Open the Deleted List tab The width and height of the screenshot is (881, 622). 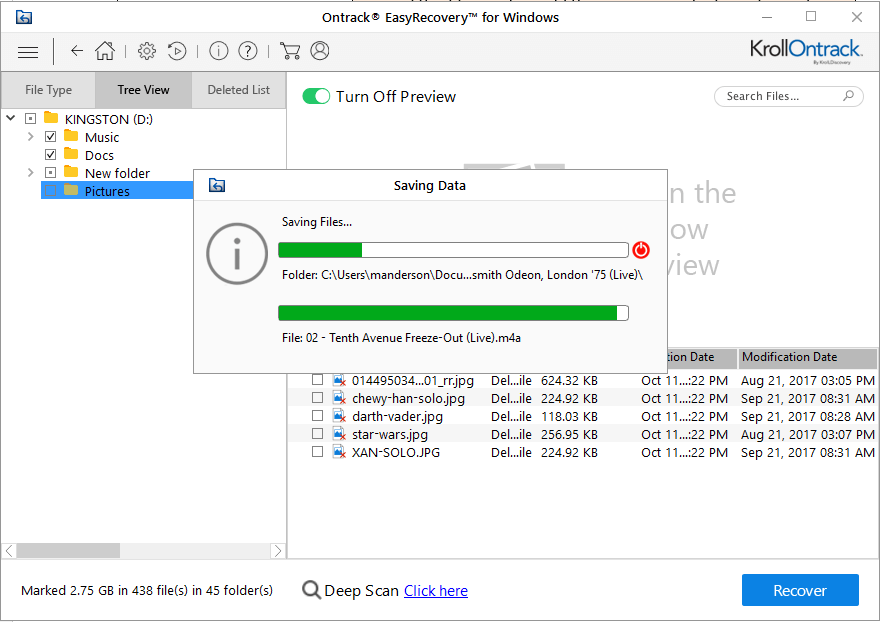(x=239, y=90)
